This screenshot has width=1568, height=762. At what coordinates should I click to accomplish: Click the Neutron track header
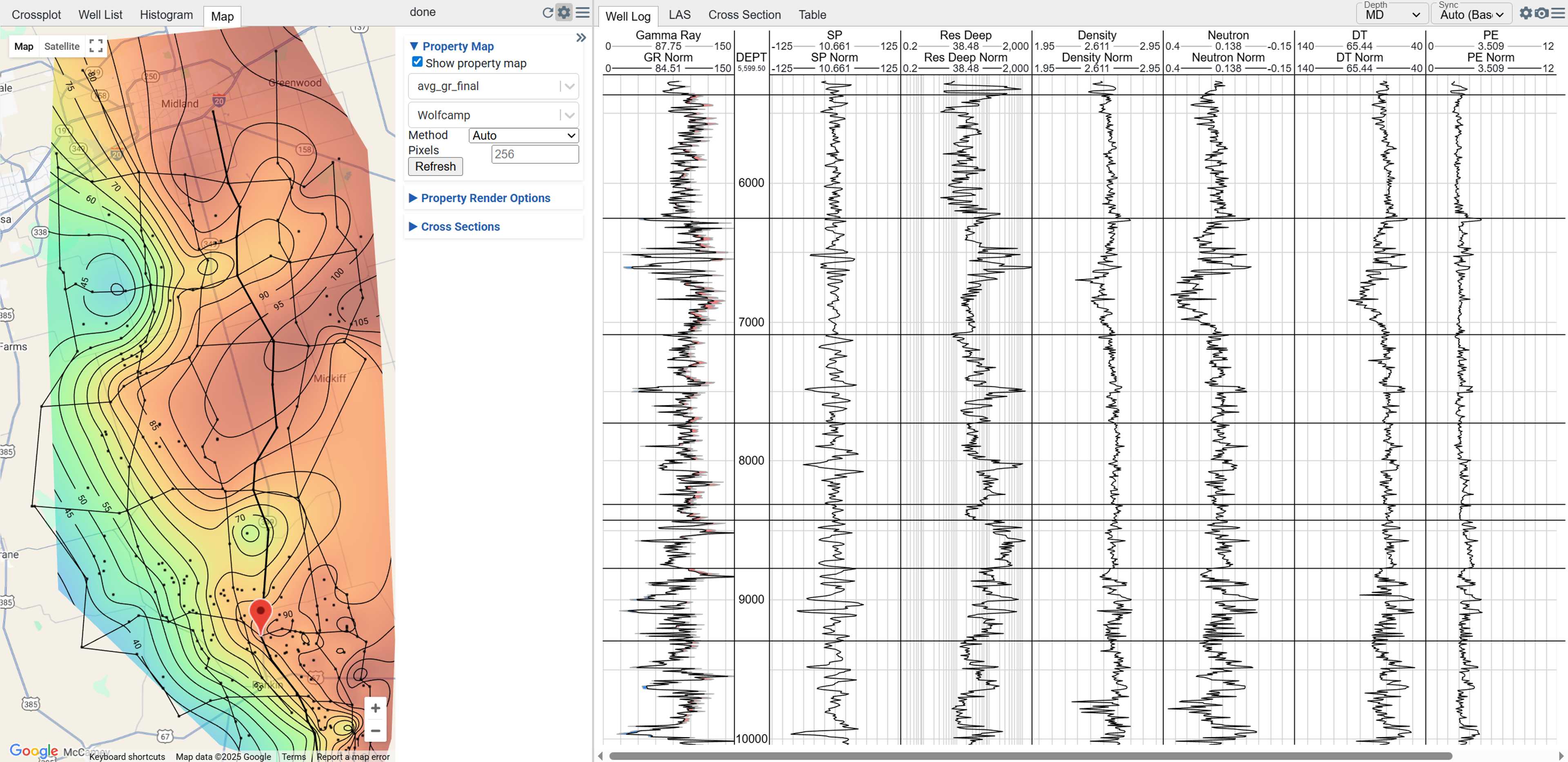tap(1228, 35)
